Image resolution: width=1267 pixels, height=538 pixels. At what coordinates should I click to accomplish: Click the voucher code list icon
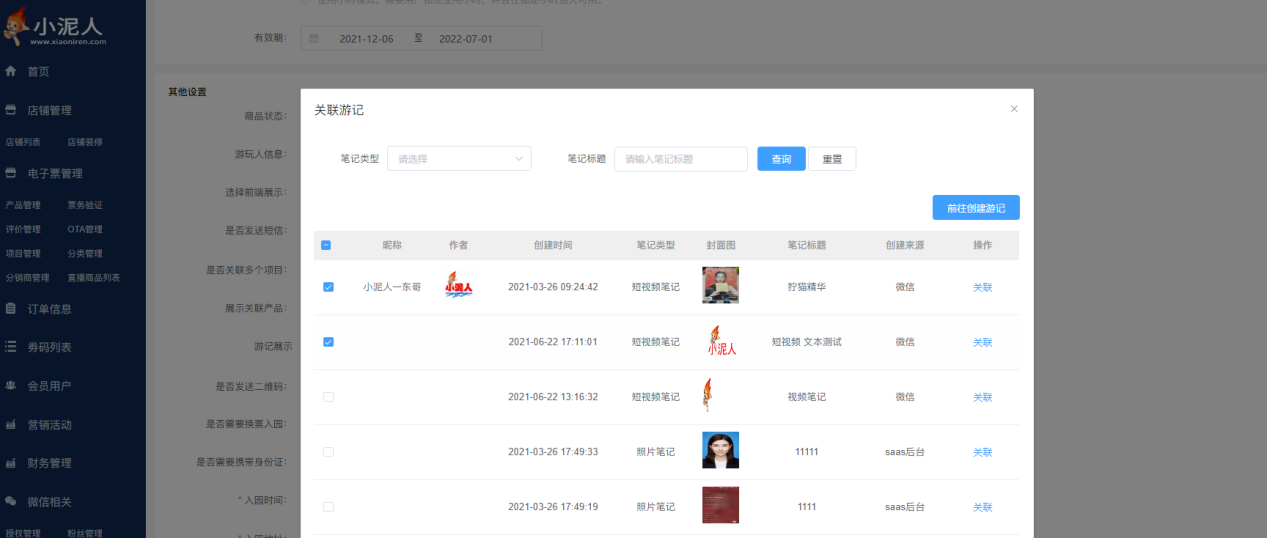point(11,347)
